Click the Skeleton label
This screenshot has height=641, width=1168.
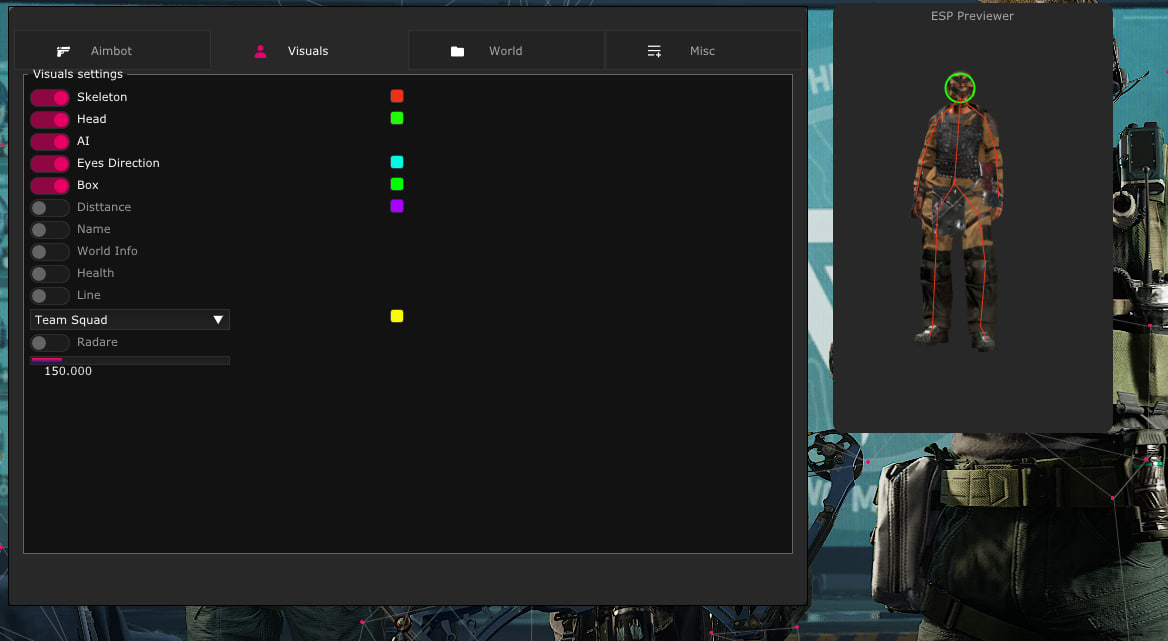click(x=102, y=97)
